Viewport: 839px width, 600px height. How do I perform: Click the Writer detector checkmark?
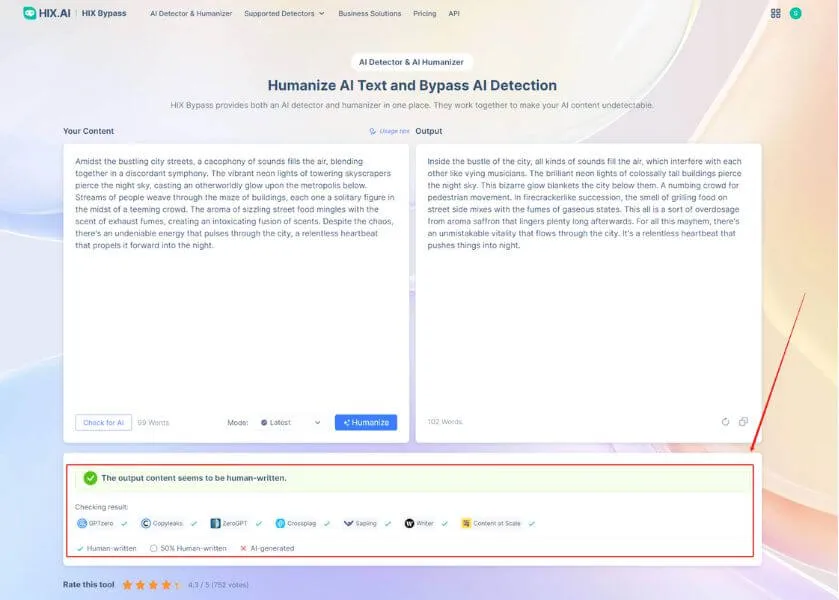(x=441, y=522)
